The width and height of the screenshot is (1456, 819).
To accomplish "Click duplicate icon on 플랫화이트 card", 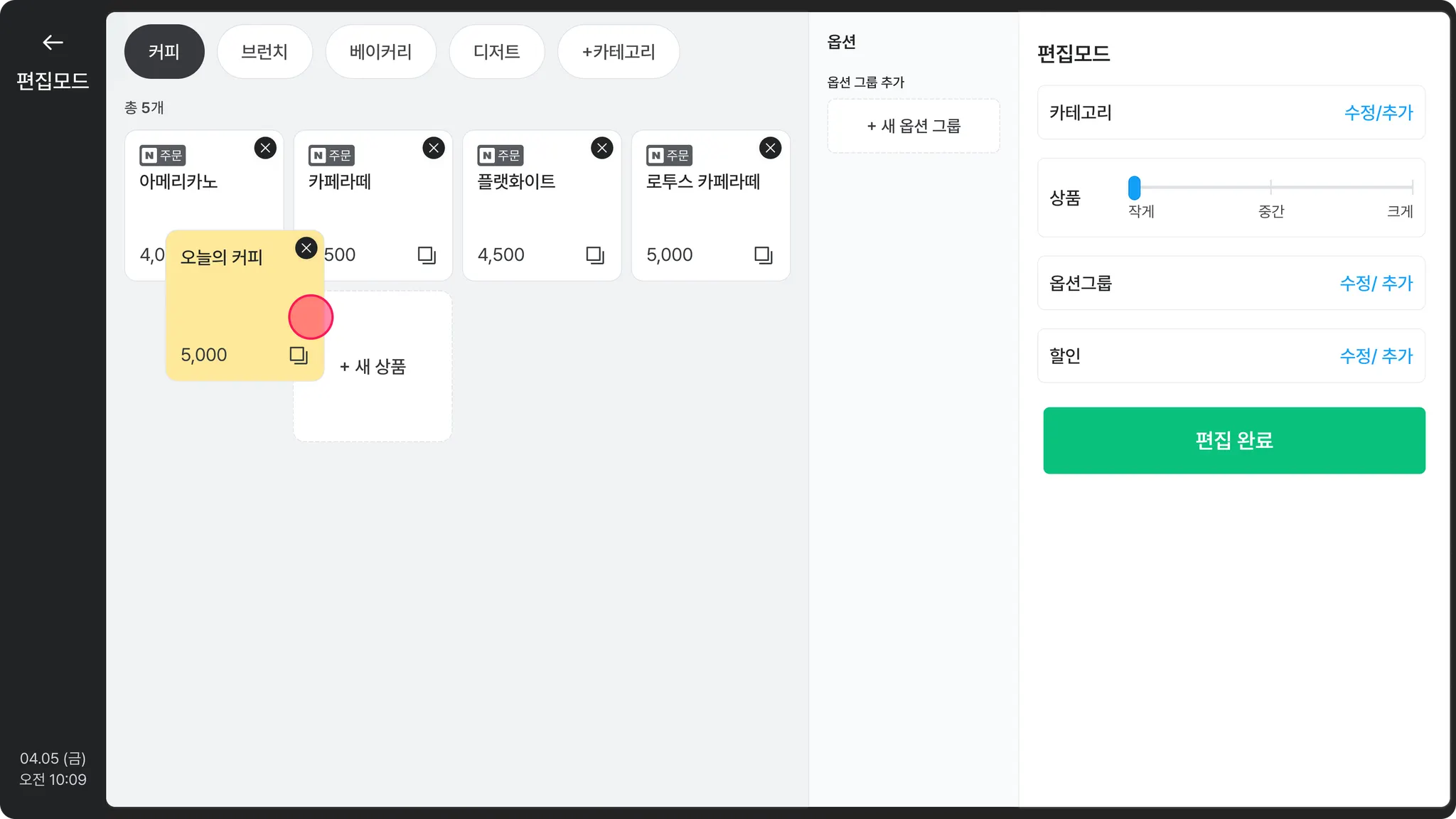I will 595,255.
